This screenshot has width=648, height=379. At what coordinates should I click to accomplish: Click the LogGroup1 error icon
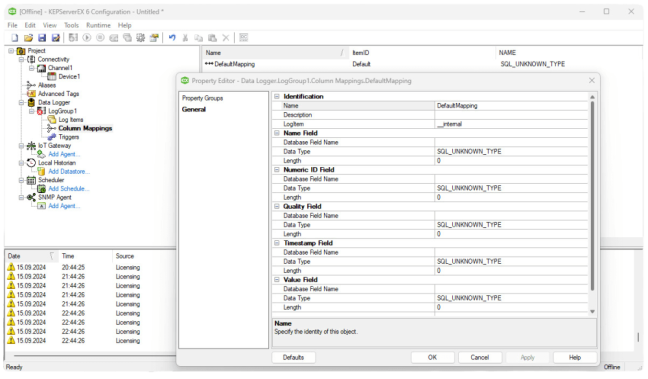(41, 111)
